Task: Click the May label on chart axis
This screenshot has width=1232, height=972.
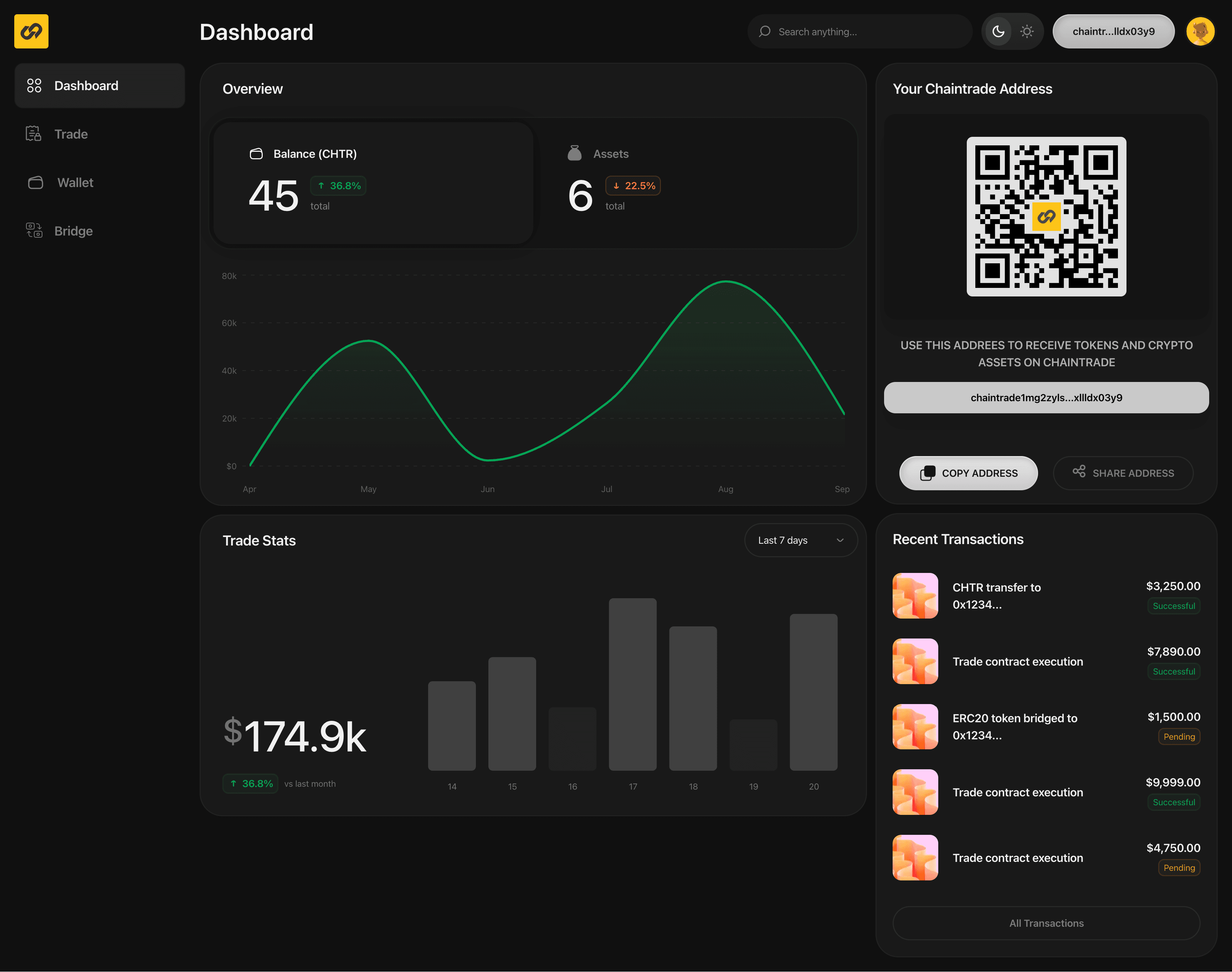Action: [x=368, y=489]
